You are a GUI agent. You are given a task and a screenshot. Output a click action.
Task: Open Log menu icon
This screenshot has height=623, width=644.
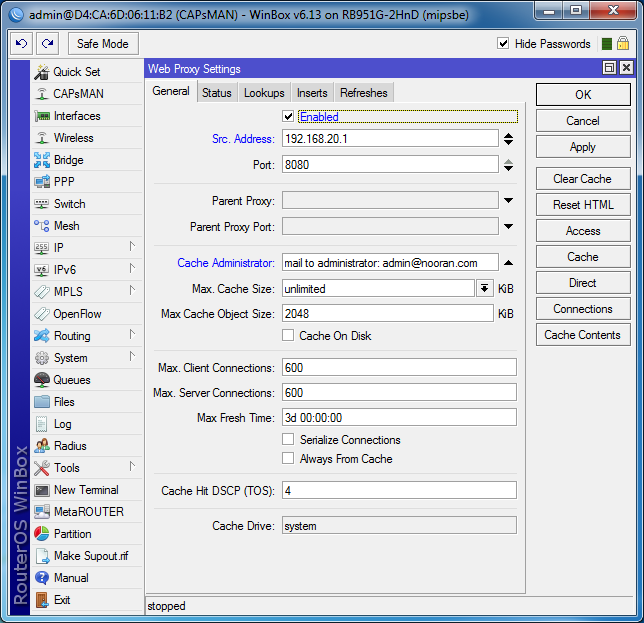[x=41, y=424]
